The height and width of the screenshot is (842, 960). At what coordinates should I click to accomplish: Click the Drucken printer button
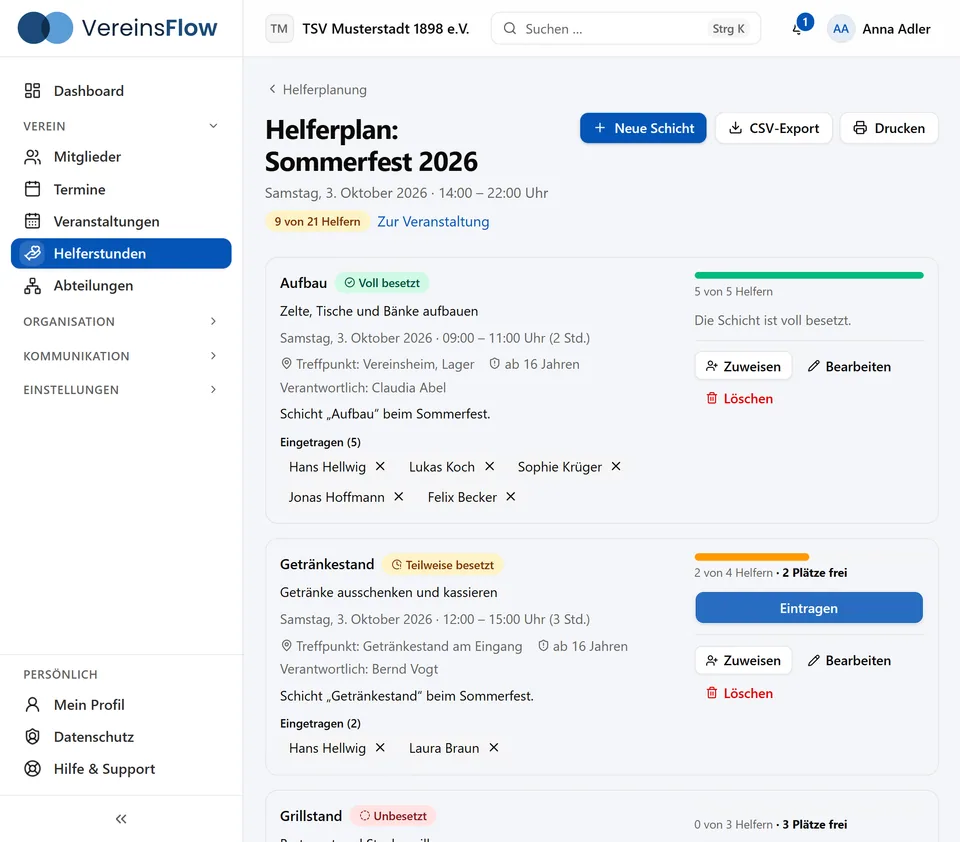(888, 128)
